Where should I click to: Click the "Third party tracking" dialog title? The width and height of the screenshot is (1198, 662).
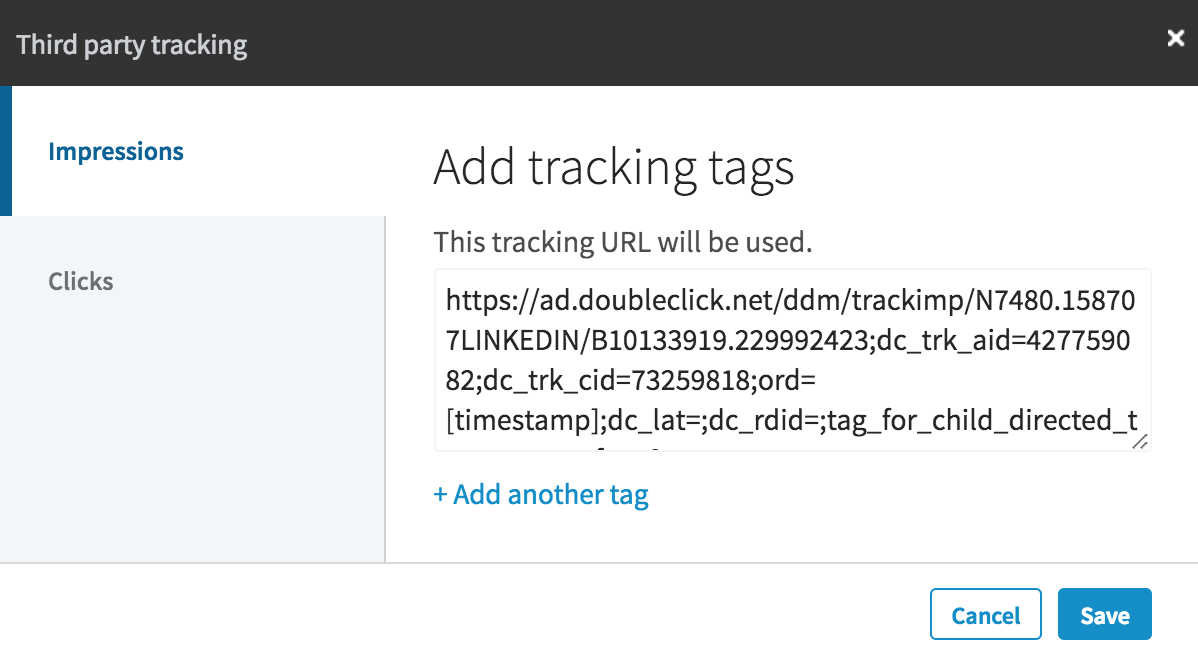click(132, 45)
